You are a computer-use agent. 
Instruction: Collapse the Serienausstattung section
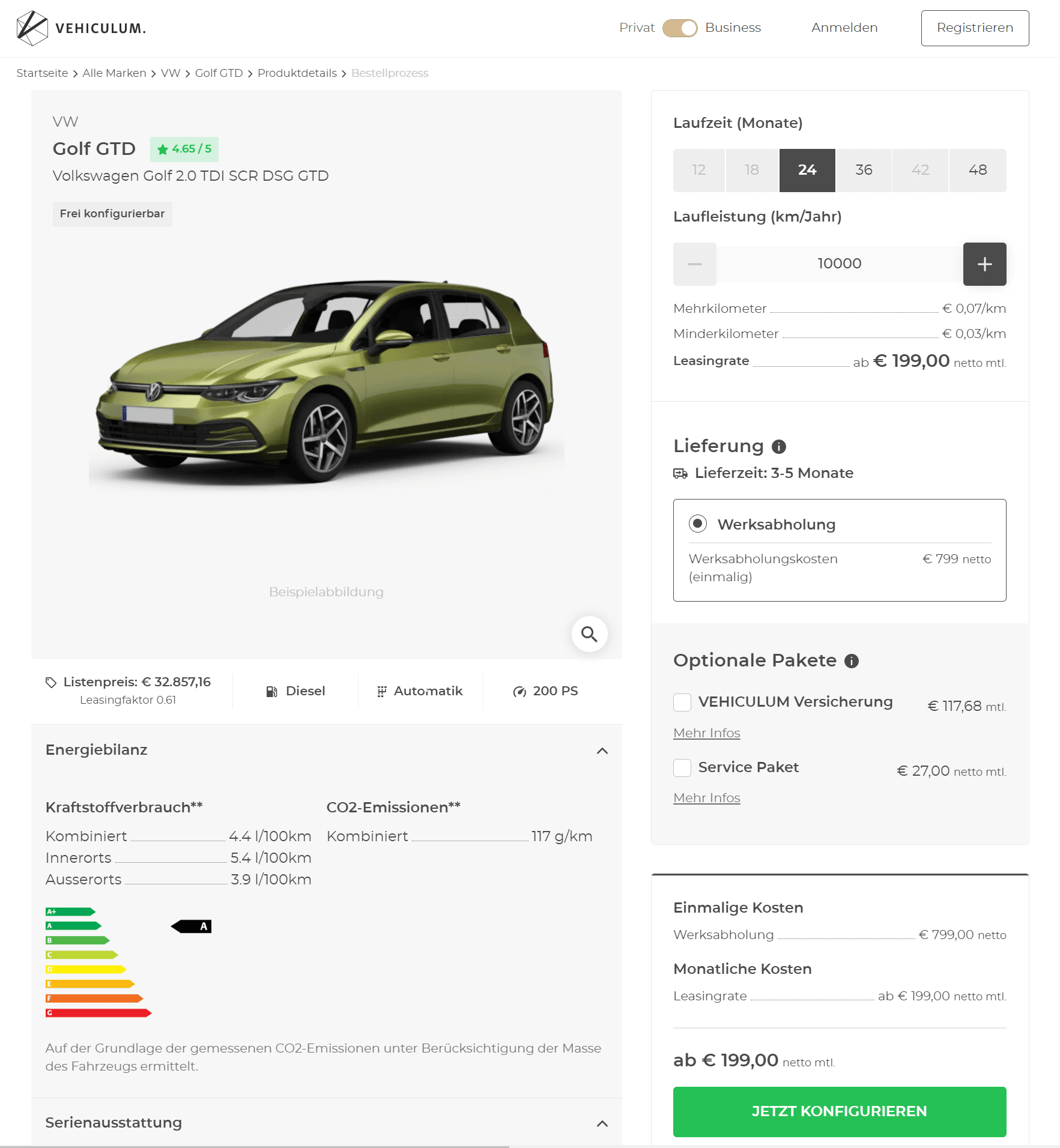pos(602,1124)
